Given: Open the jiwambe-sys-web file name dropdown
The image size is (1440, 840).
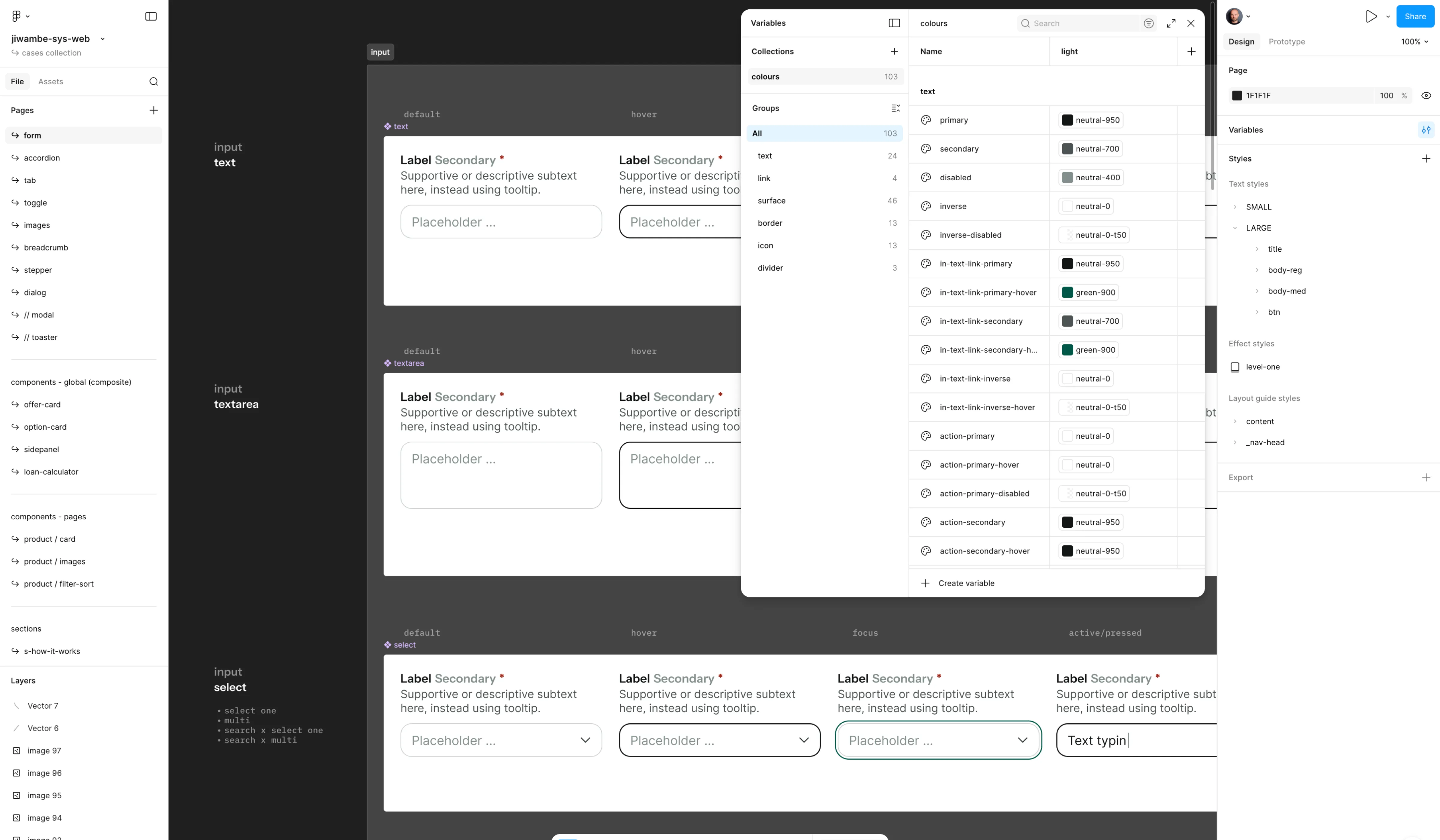Looking at the screenshot, I should click(103, 38).
